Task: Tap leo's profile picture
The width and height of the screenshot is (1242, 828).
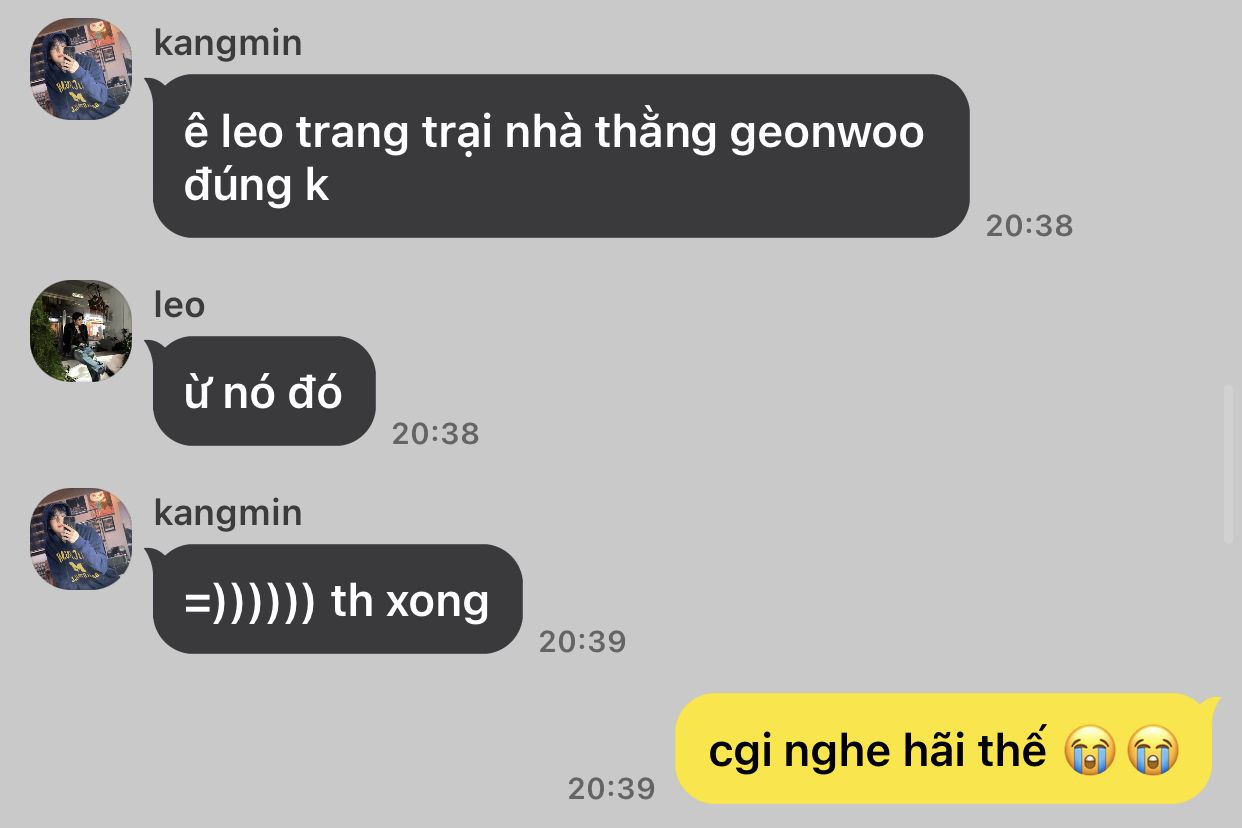Action: pyautogui.click(x=81, y=331)
